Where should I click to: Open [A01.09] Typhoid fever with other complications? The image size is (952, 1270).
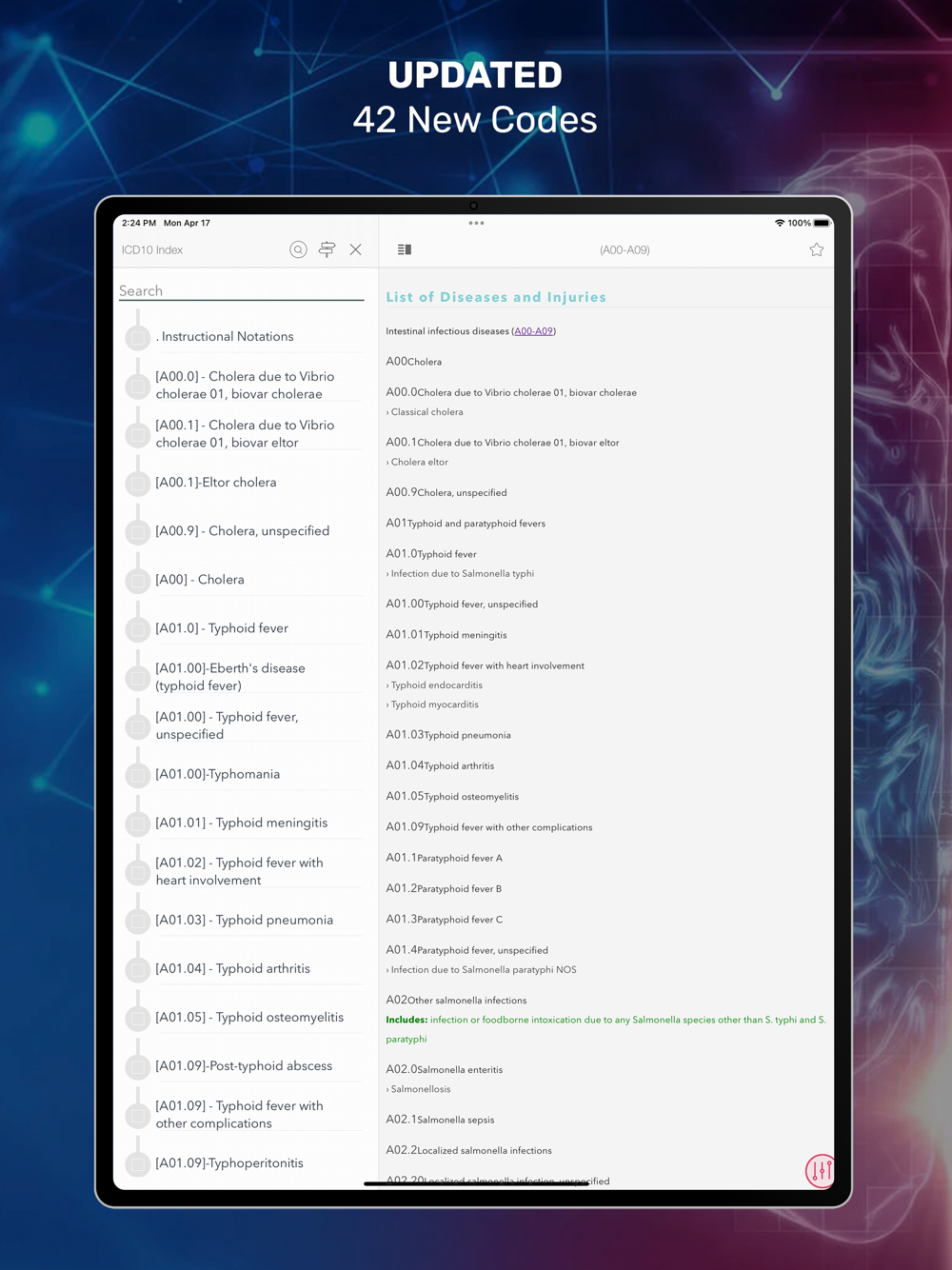pyautogui.click(x=240, y=1114)
